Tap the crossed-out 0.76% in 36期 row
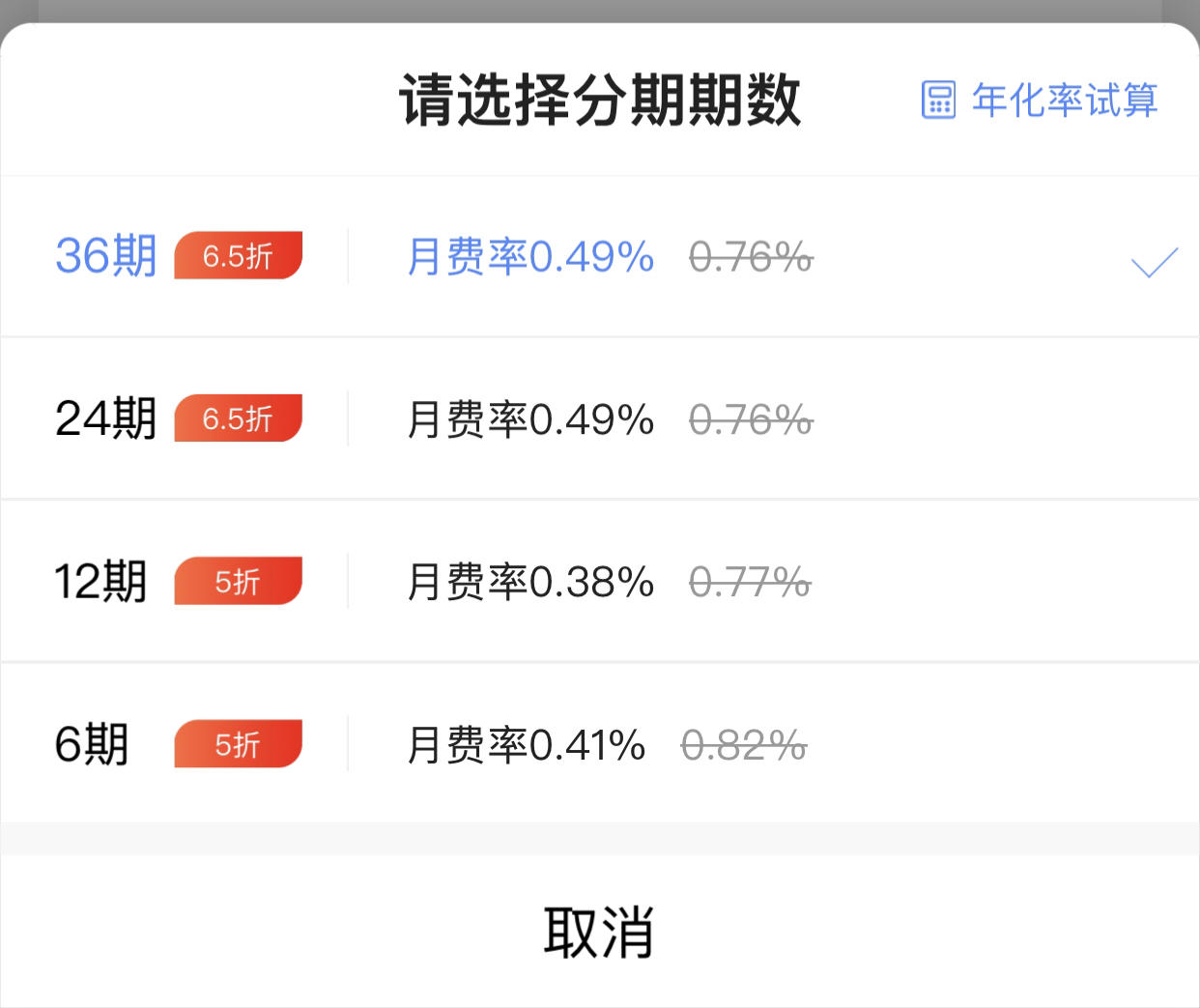1200x1008 pixels. pyautogui.click(x=751, y=257)
